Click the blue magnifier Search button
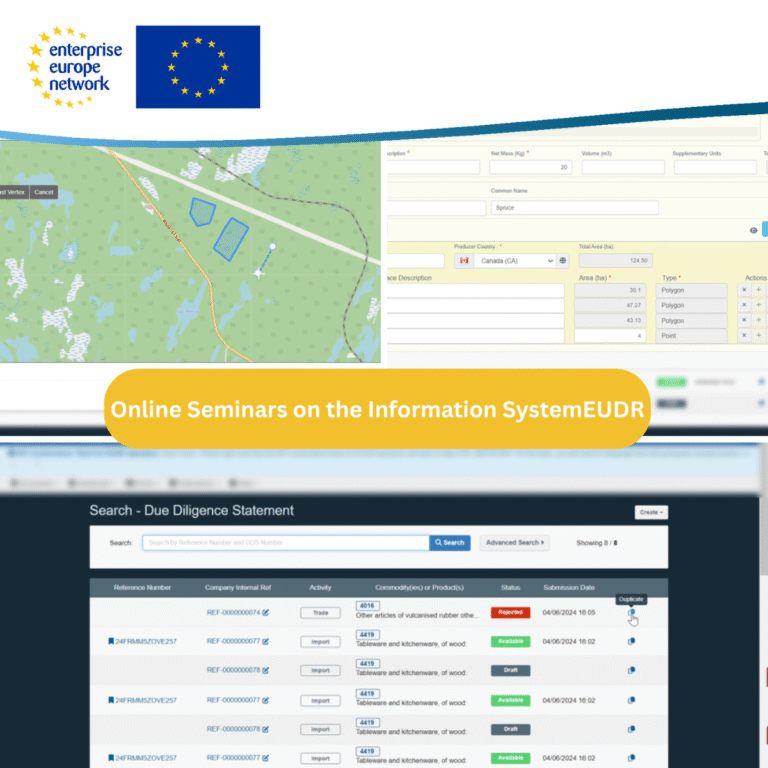 (449, 542)
